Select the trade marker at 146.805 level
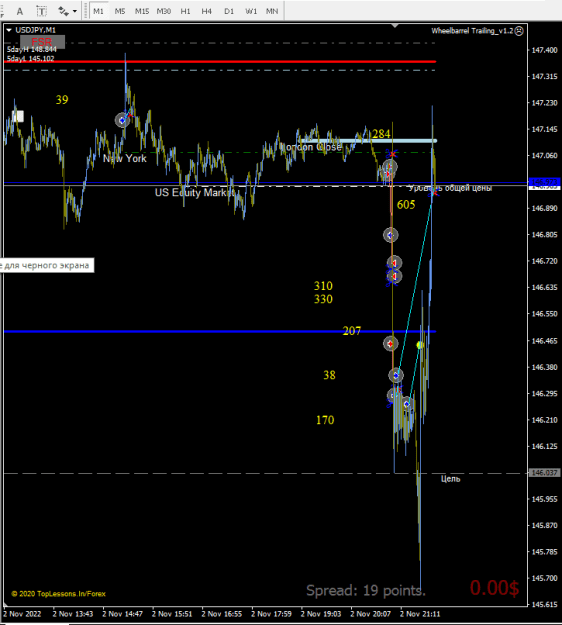The height and width of the screenshot is (625, 562). click(391, 235)
